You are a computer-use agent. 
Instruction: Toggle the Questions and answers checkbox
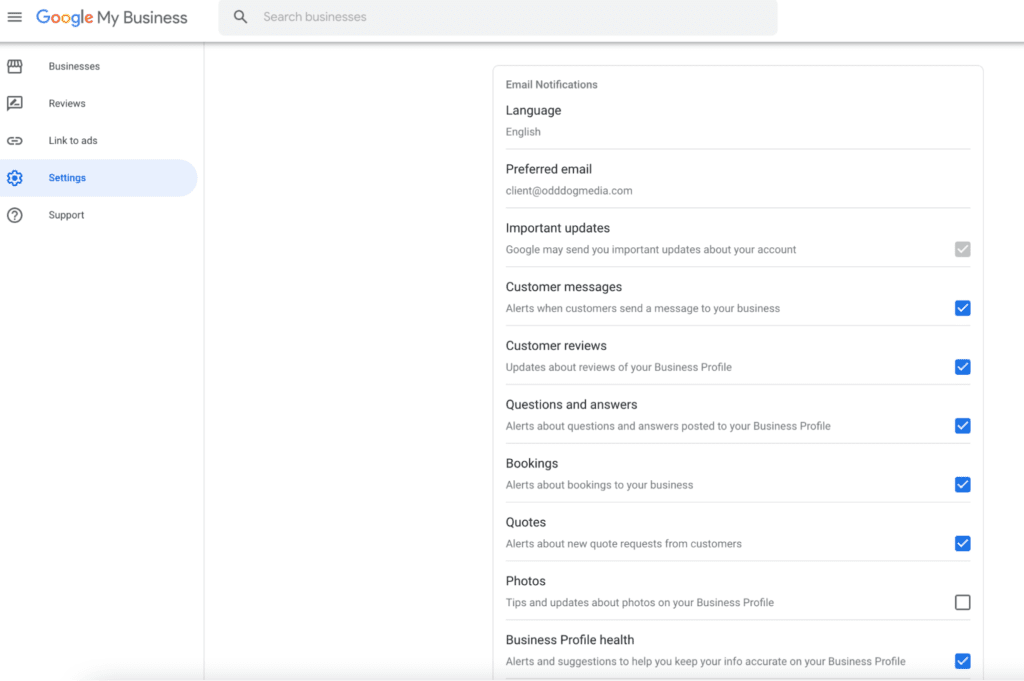pos(962,425)
